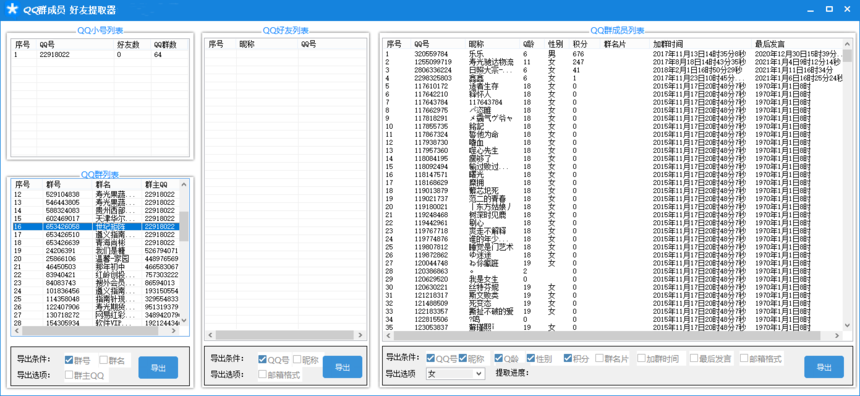Viewport: 860px width, 396px height.
Task: Select group row 25866106 温馨-家园
Action: (95, 258)
